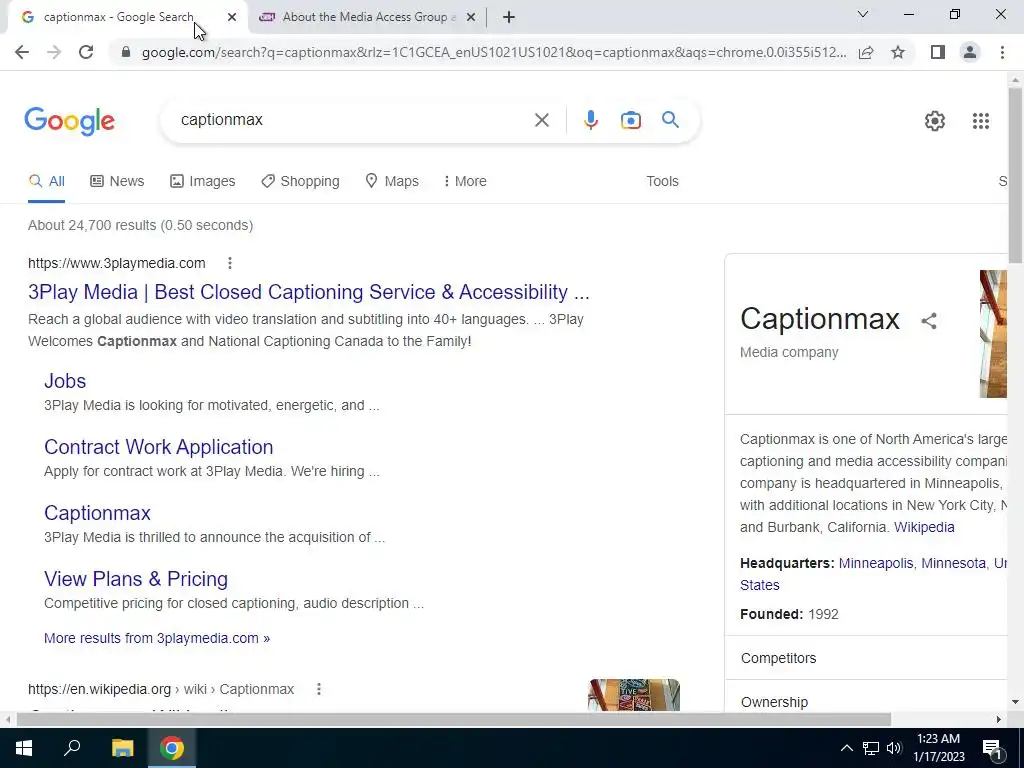Open the tab search chevron
Image resolution: width=1024 pixels, height=768 pixels.
(863, 14)
